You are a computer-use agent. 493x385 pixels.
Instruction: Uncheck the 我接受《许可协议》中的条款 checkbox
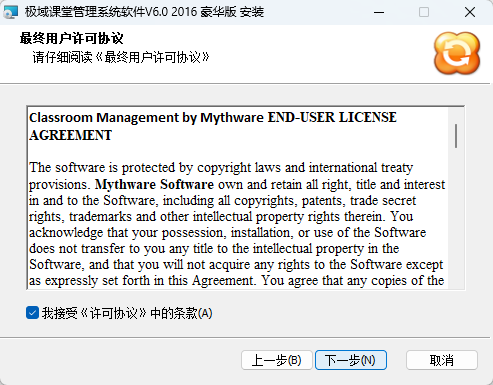tap(32, 313)
